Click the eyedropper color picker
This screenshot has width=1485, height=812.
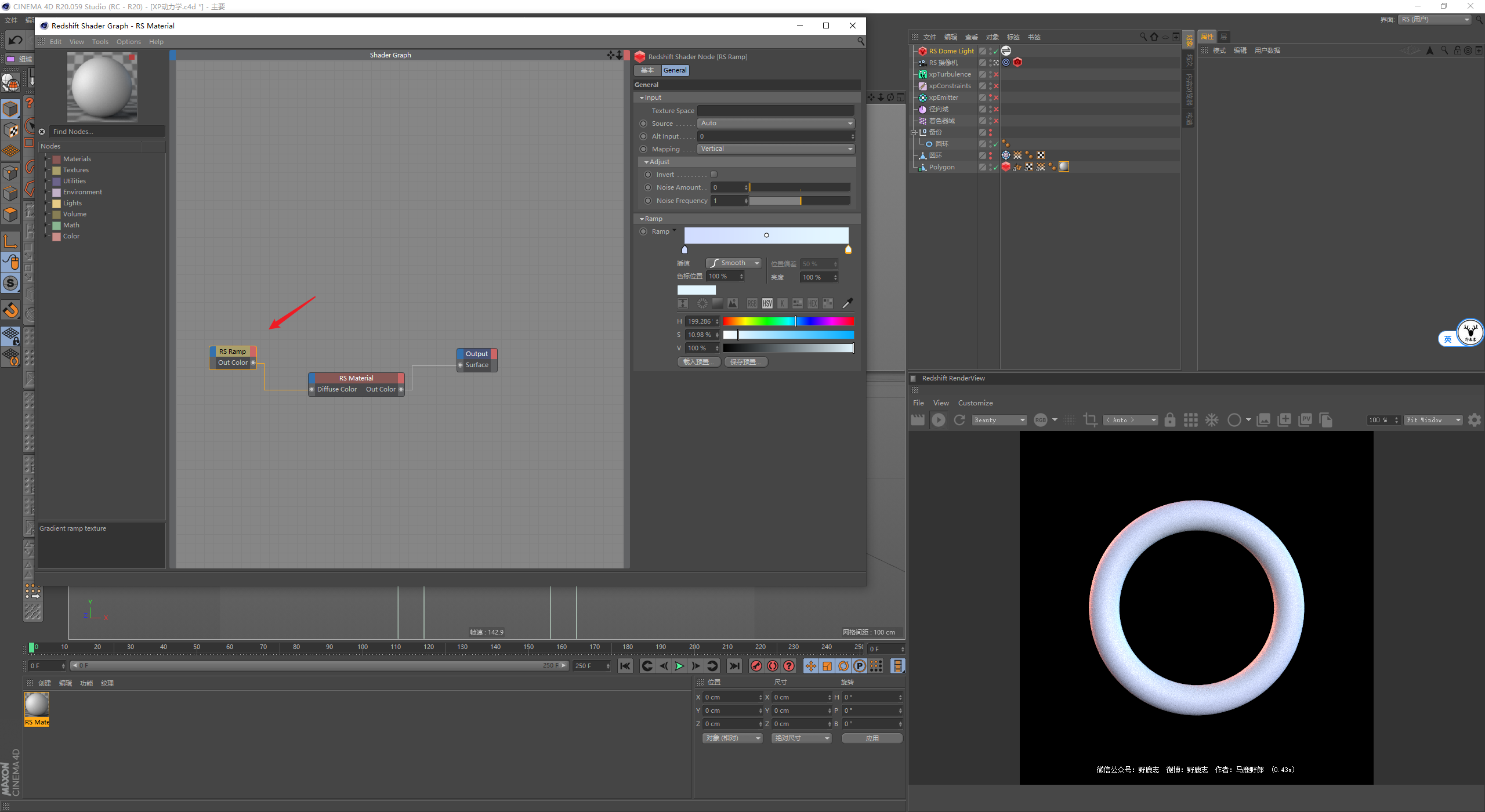tap(847, 303)
